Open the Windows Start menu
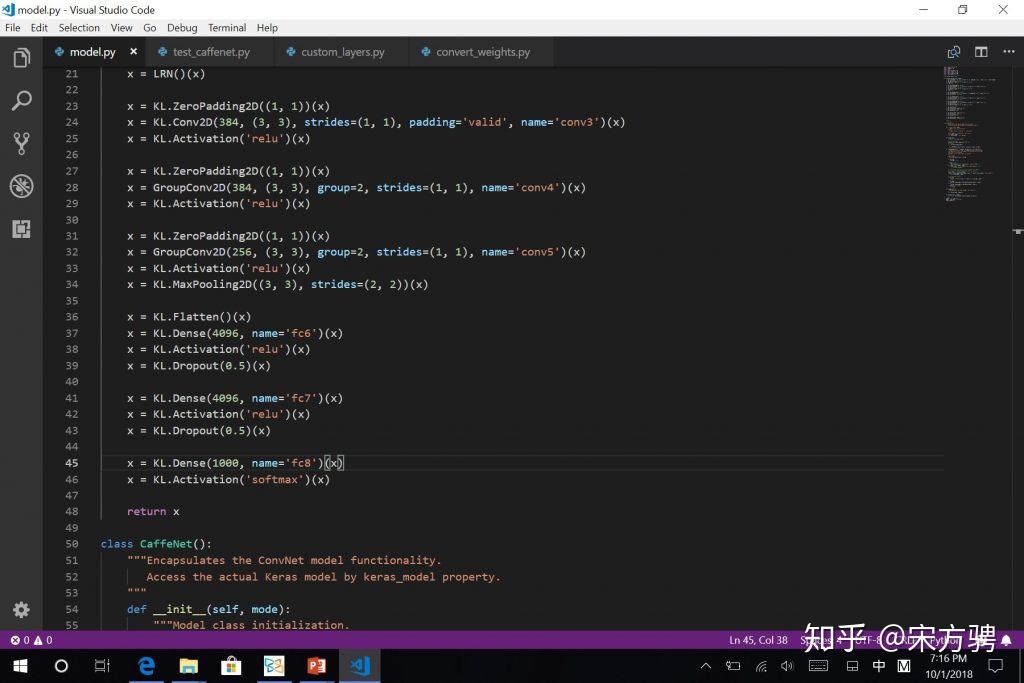1024x683 pixels. (20, 666)
